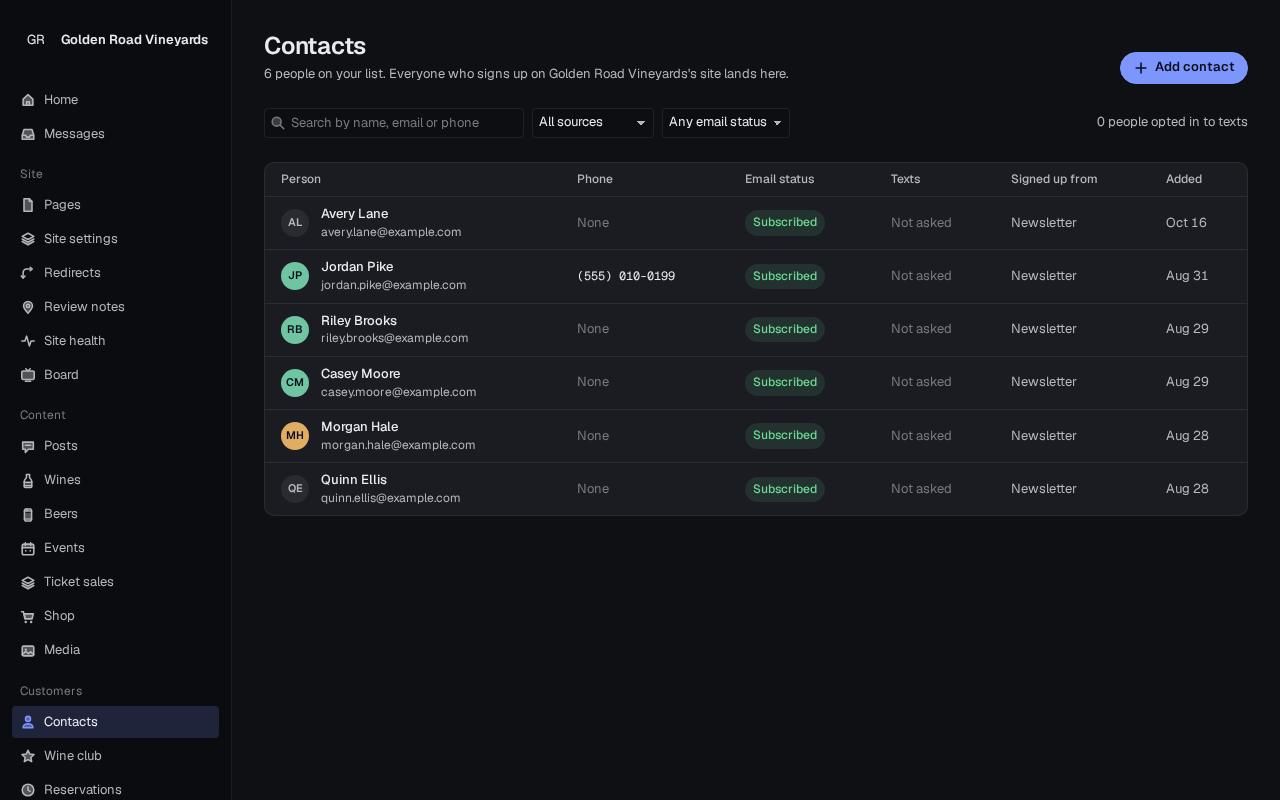Click the Beers can icon
Screen dimensions: 1280x800
tap(28, 514)
